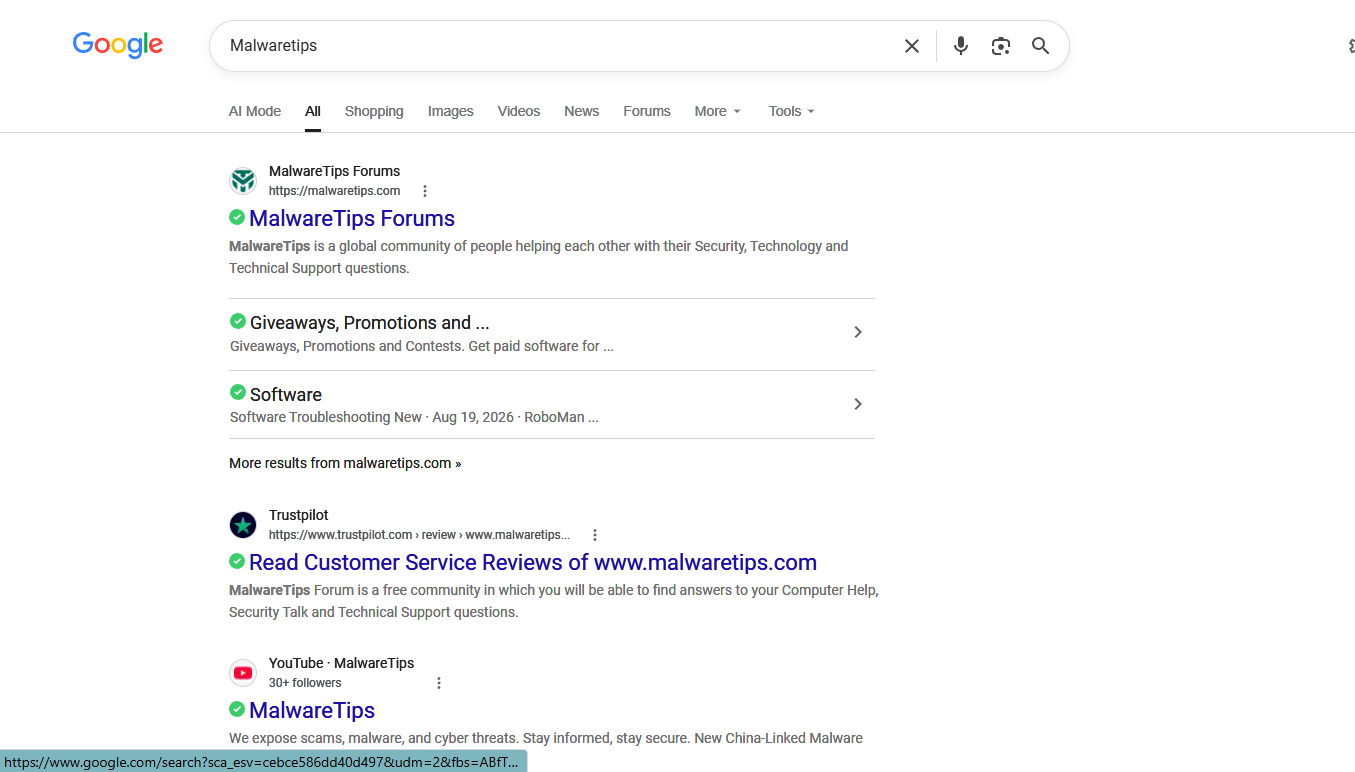Open the Software sitelink

pos(286,395)
